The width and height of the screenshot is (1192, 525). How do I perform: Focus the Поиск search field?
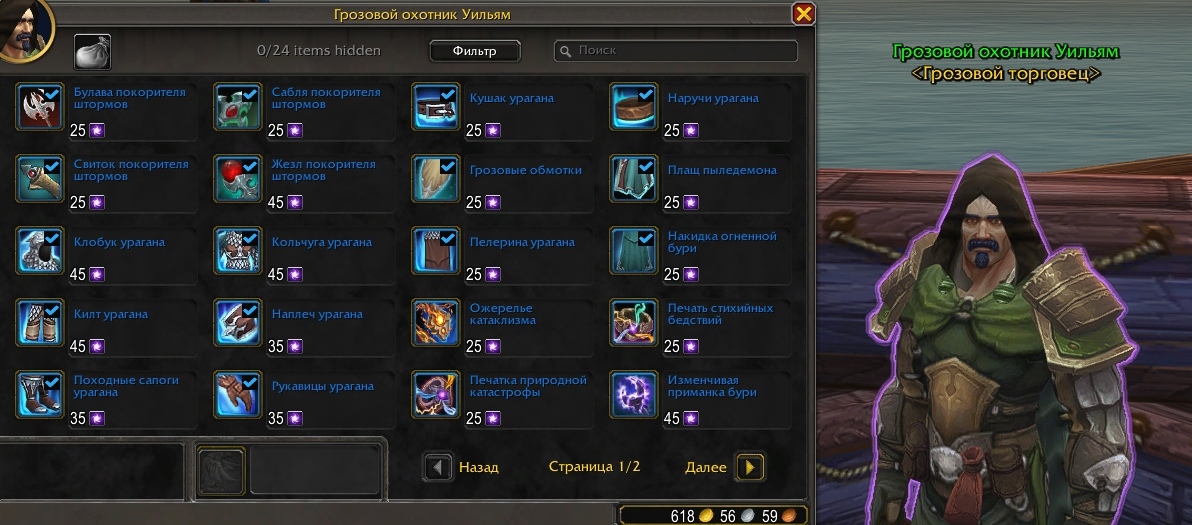tap(676, 51)
